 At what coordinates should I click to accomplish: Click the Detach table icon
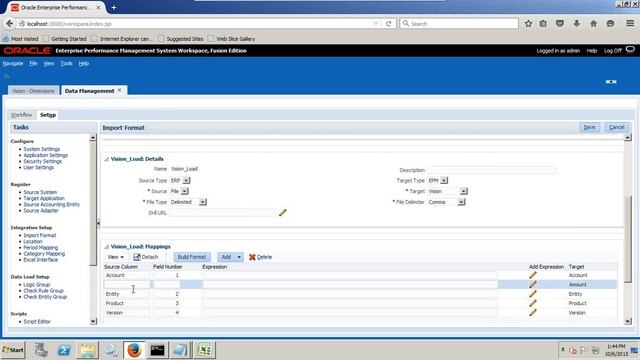pos(137,257)
